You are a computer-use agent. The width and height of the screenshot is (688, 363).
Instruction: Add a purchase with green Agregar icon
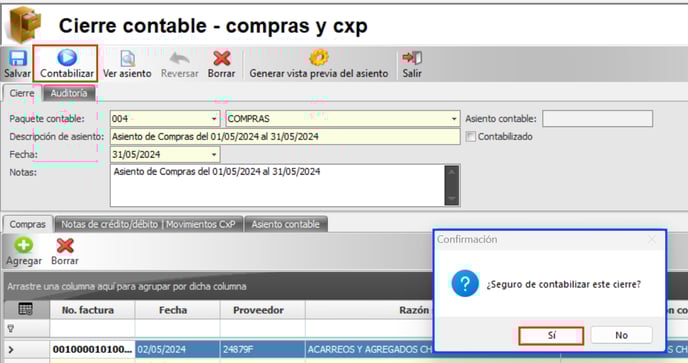(24, 245)
